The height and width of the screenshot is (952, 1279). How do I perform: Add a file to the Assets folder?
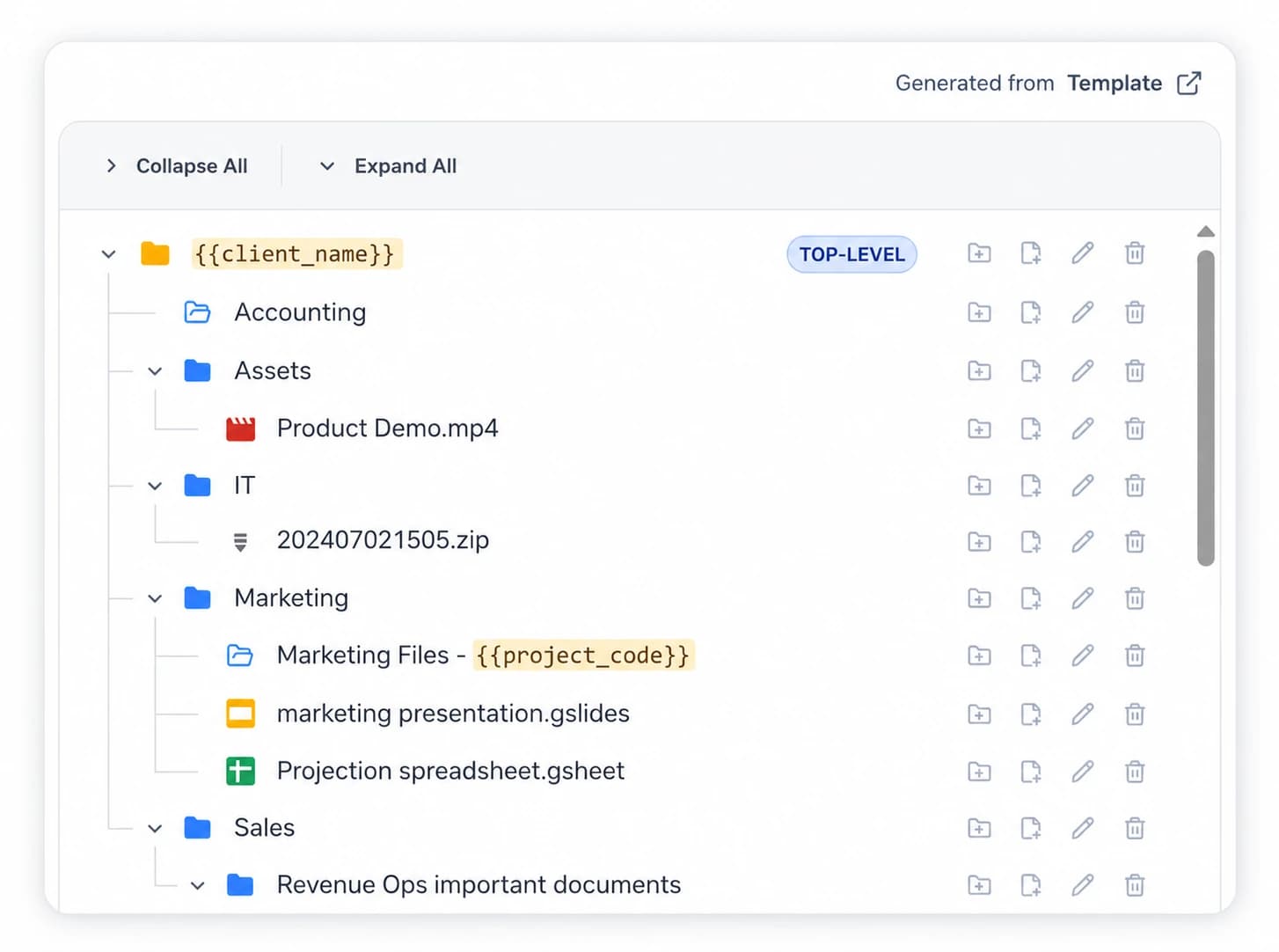click(1031, 371)
